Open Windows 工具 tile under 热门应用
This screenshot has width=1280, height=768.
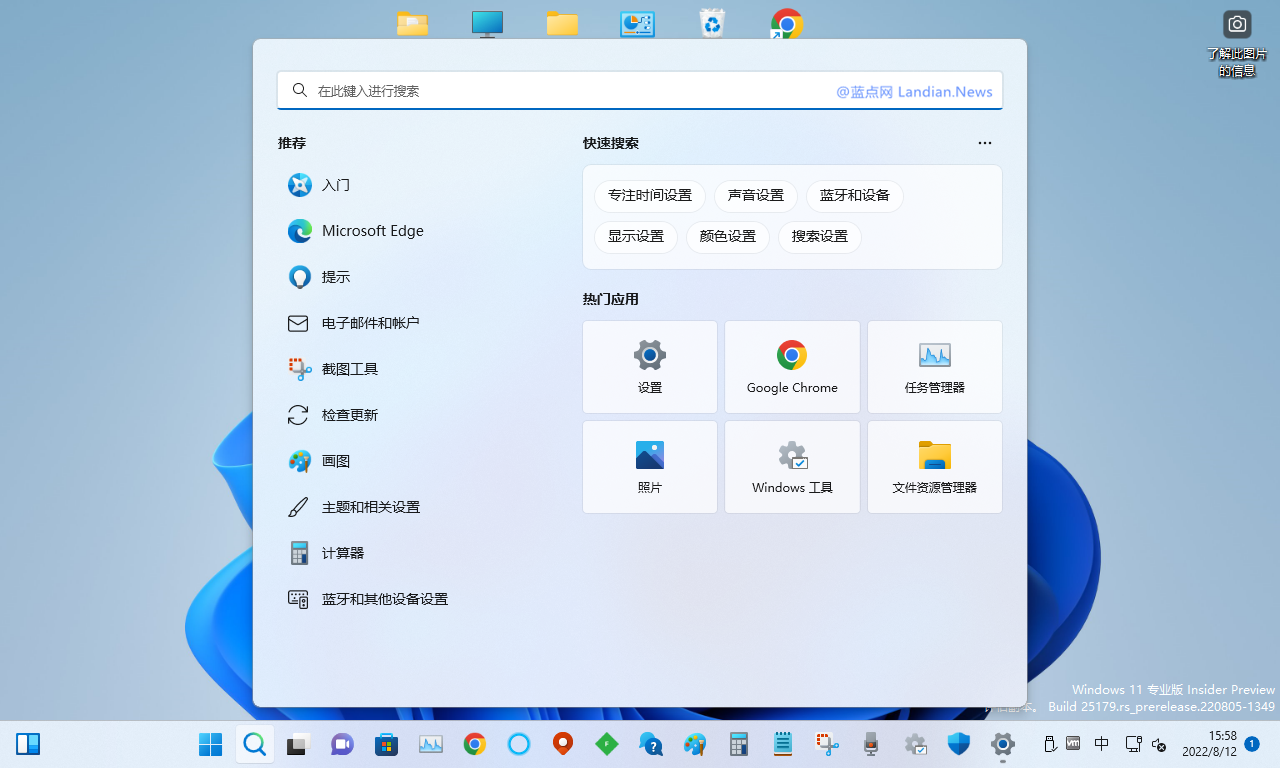[x=792, y=467]
